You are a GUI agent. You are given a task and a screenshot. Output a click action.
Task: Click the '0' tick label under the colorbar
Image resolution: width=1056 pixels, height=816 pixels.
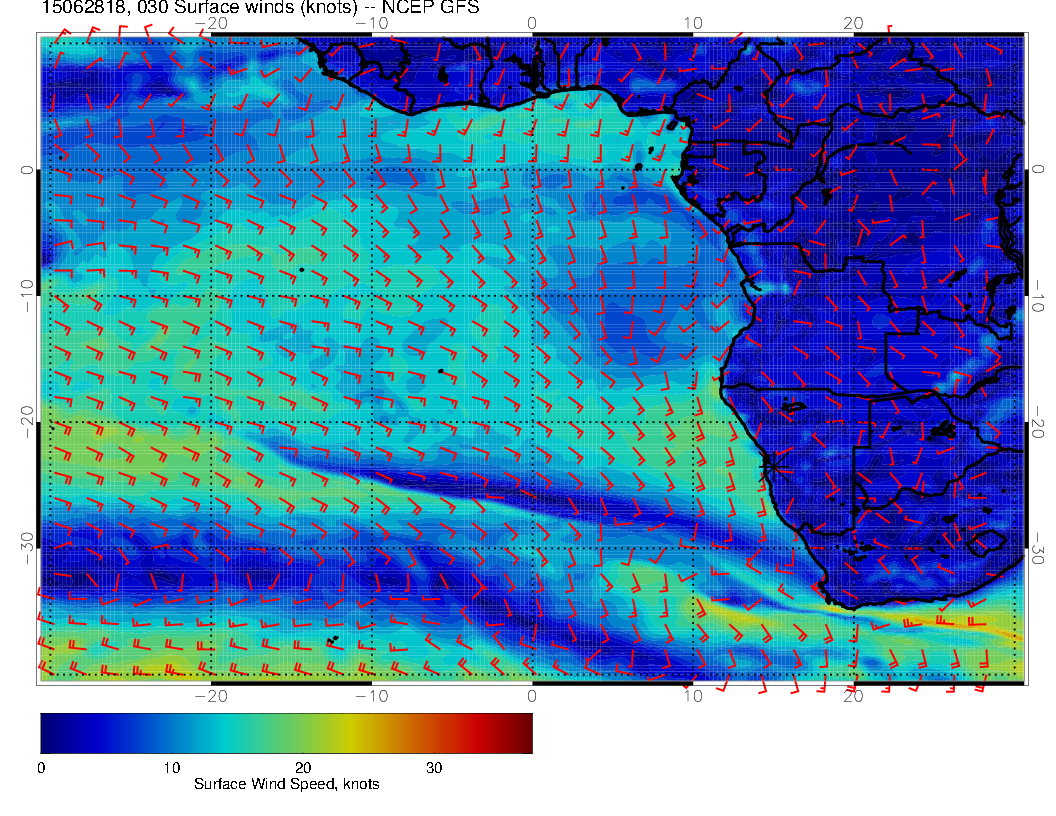(x=41, y=767)
